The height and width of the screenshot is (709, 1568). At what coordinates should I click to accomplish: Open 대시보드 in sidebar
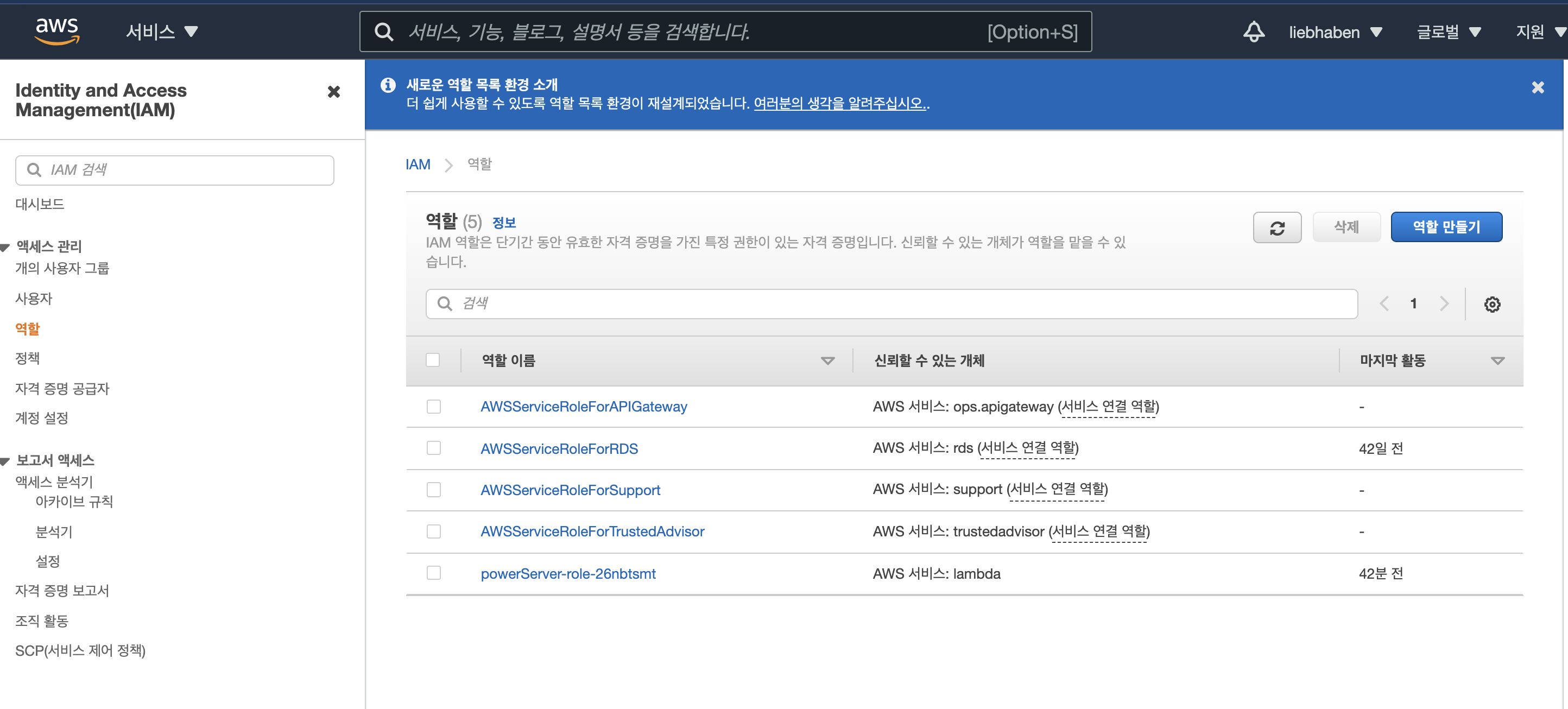(40, 205)
